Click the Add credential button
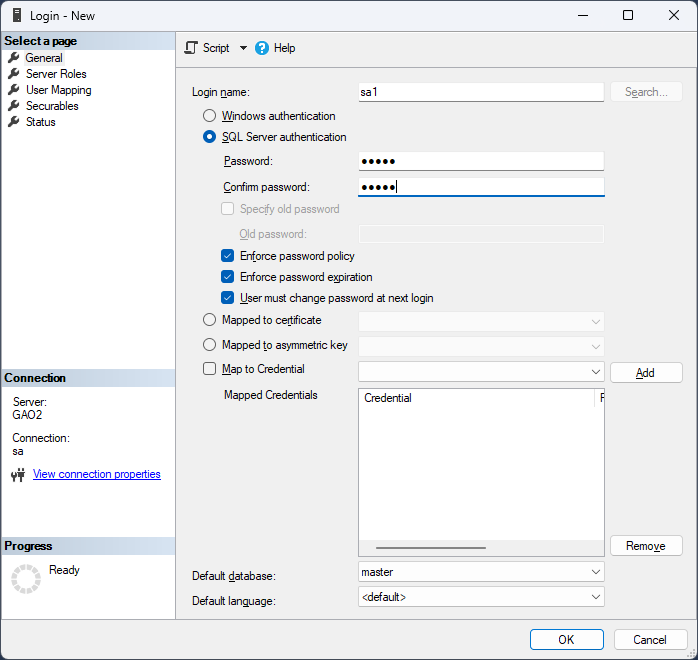This screenshot has height=660, width=698. pyautogui.click(x=646, y=373)
